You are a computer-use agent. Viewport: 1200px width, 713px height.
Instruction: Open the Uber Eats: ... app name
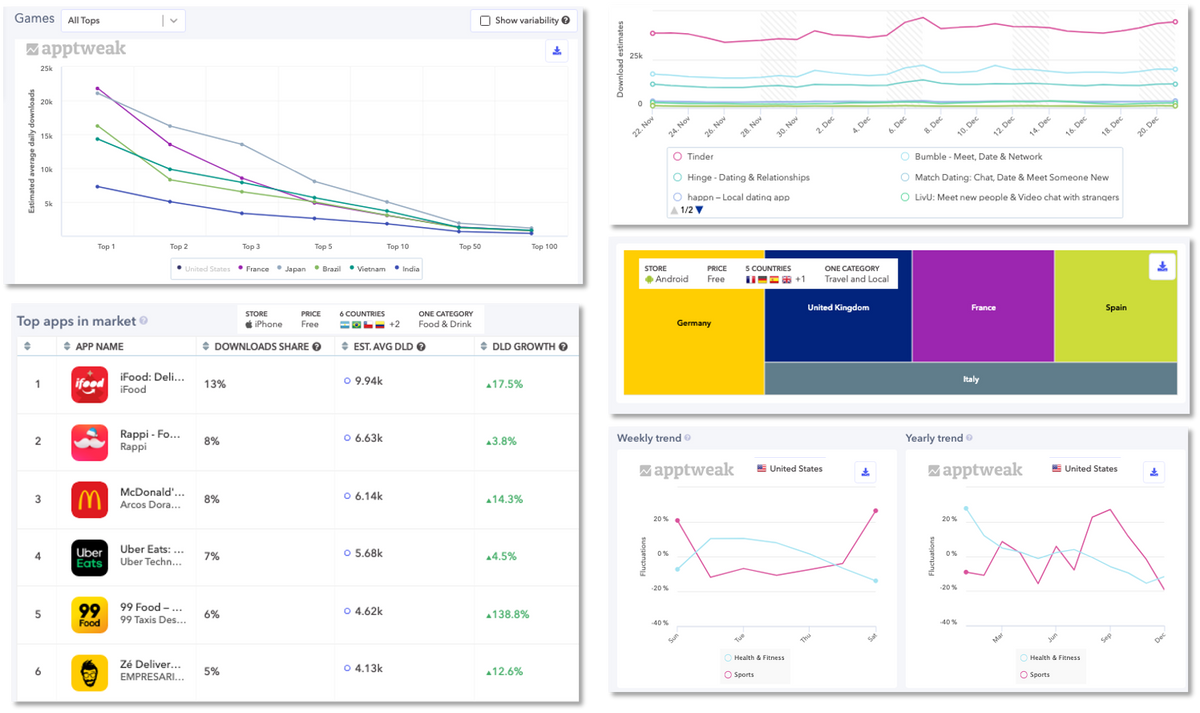pyautogui.click(x=152, y=549)
